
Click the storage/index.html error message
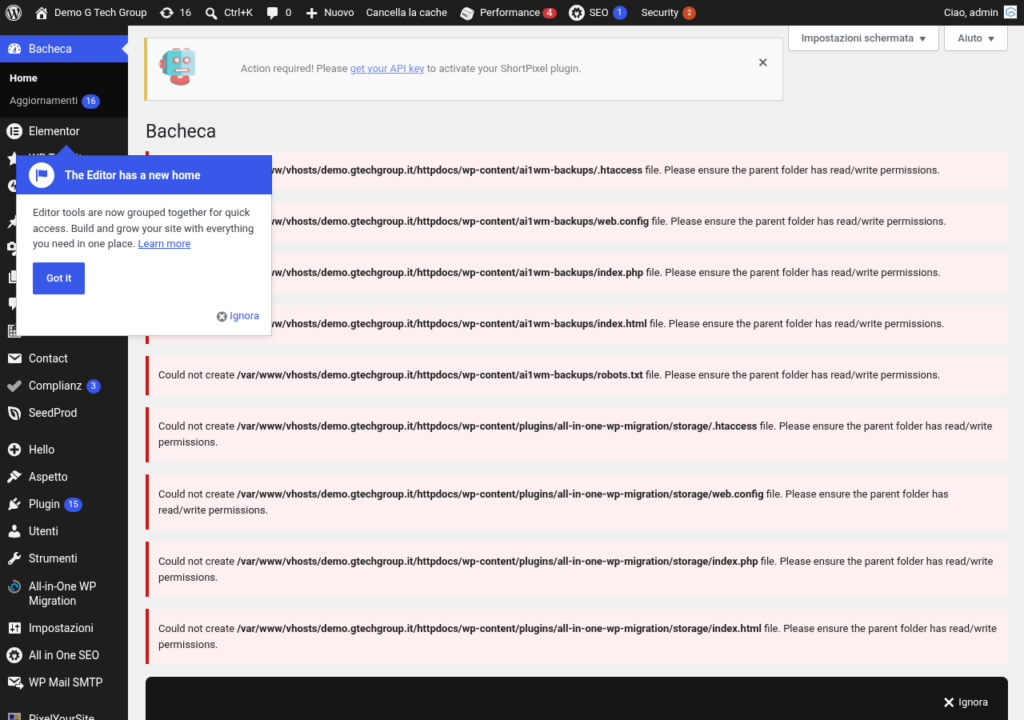pos(577,636)
